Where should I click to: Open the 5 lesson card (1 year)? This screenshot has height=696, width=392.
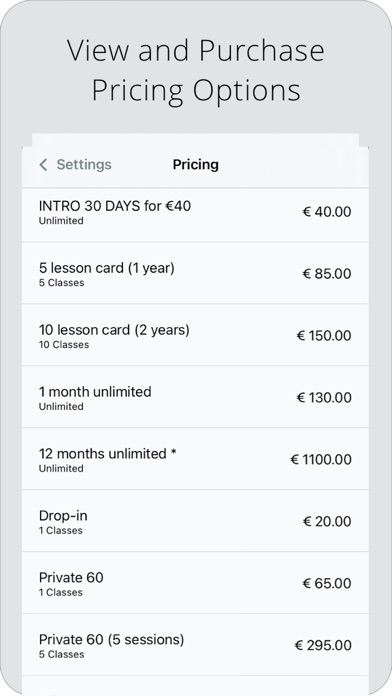tap(195, 273)
